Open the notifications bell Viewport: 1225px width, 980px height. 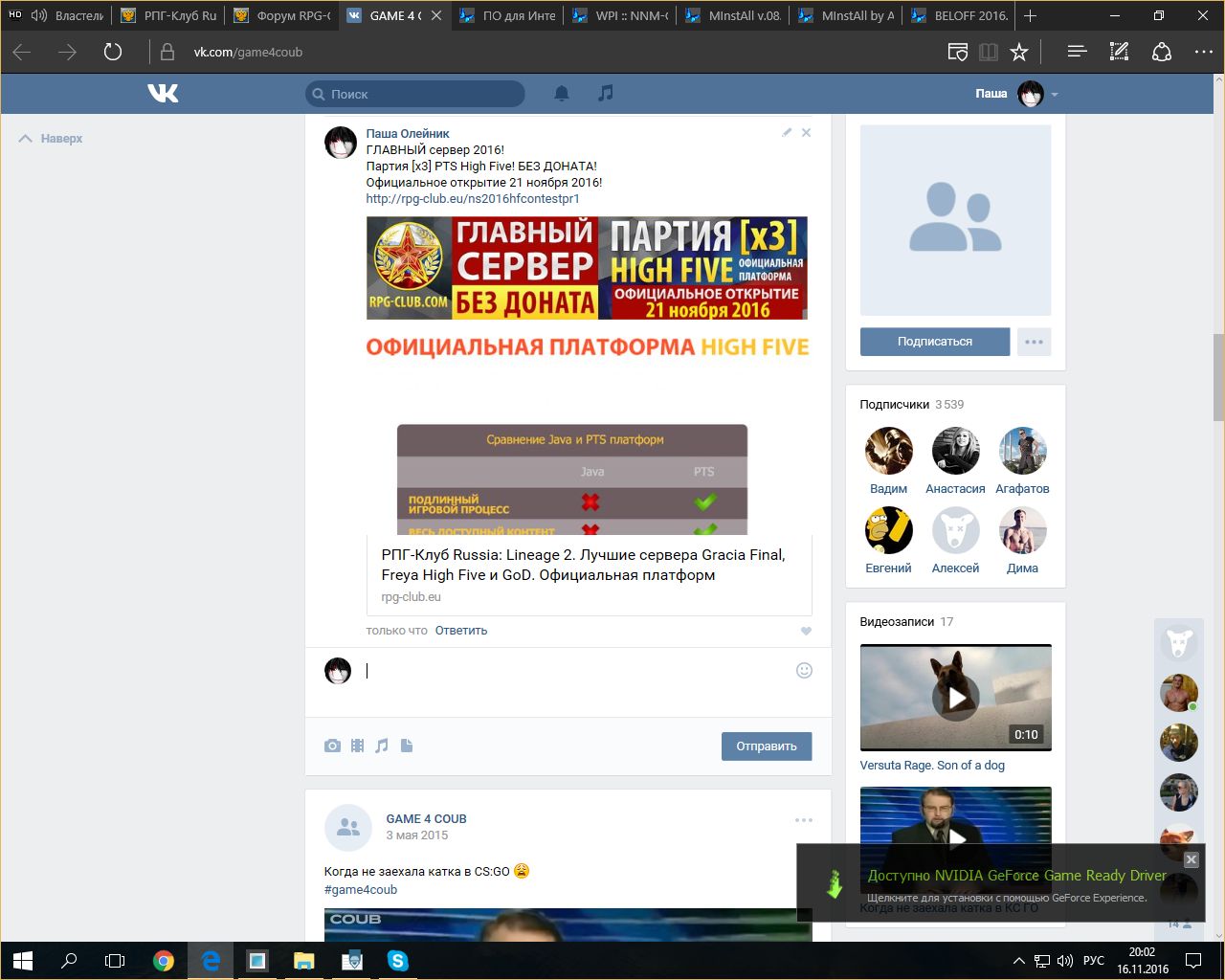coord(562,93)
